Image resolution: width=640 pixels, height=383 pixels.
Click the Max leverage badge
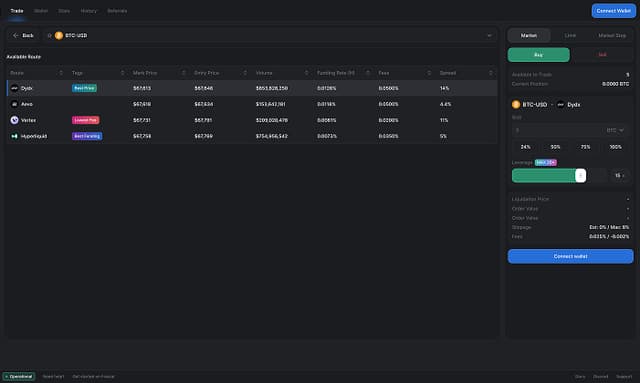pos(546,163)
